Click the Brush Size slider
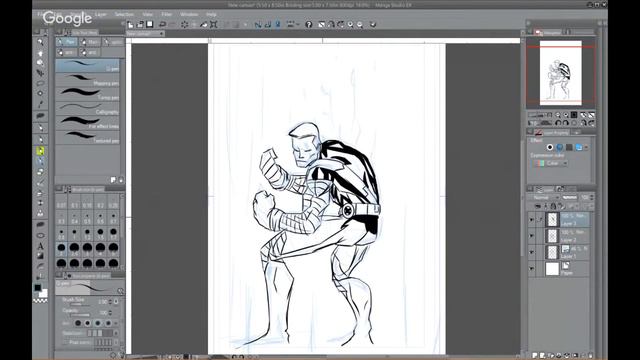The height and width of the screenshot is (360, 640). [80, 304]
